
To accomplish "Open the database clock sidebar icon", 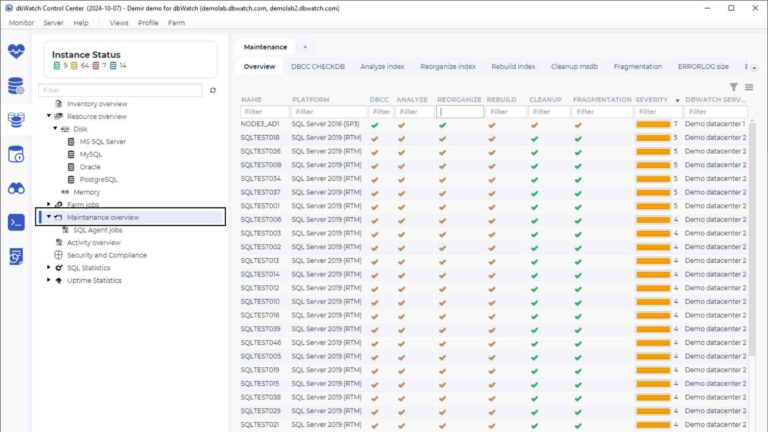I will pyautogui.click(x=16, y=154).
